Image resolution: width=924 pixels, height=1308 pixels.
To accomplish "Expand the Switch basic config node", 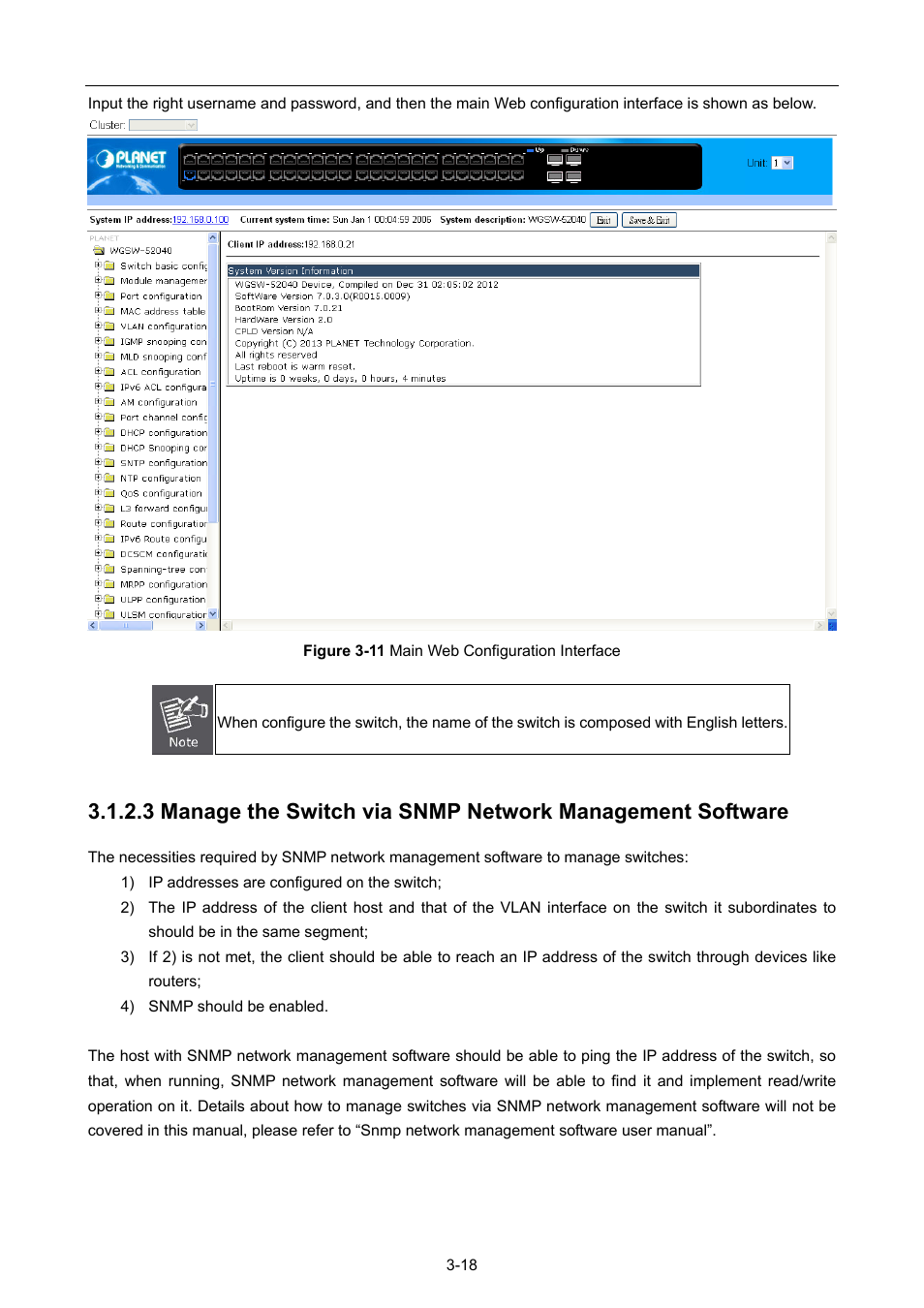I will [98, 265].
